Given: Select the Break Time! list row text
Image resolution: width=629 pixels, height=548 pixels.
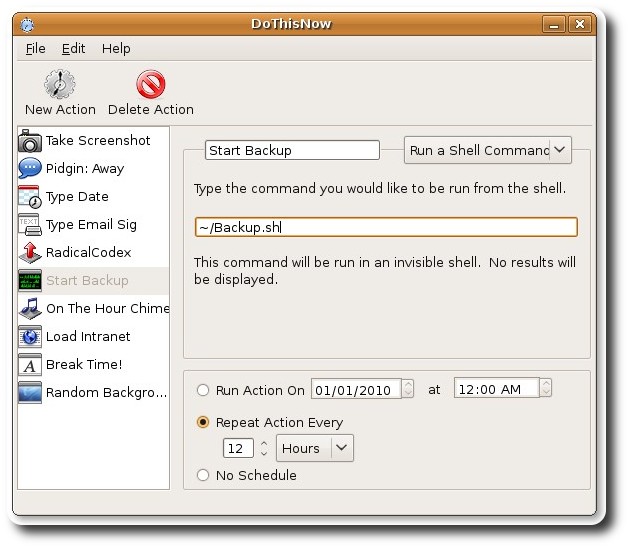Looking at the screenshot, I should [84, 364].
